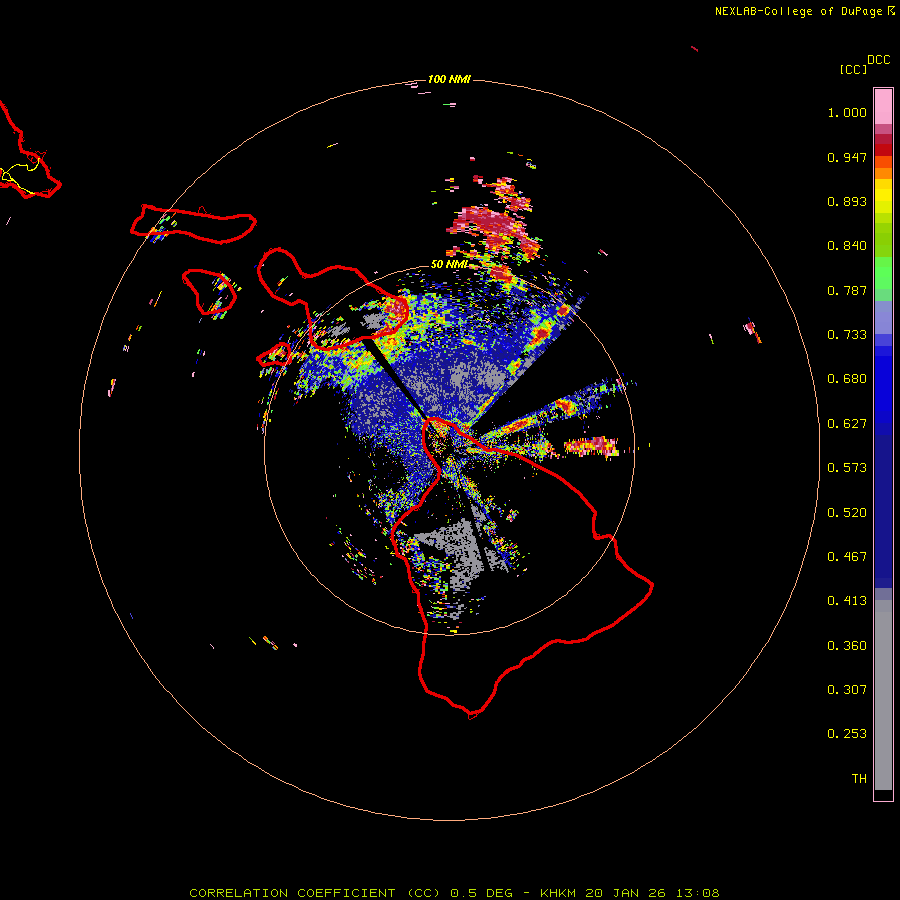This screenshot has height=900, width=900.
Task: Click the 0.253 legend value
Action: (847, 734)
